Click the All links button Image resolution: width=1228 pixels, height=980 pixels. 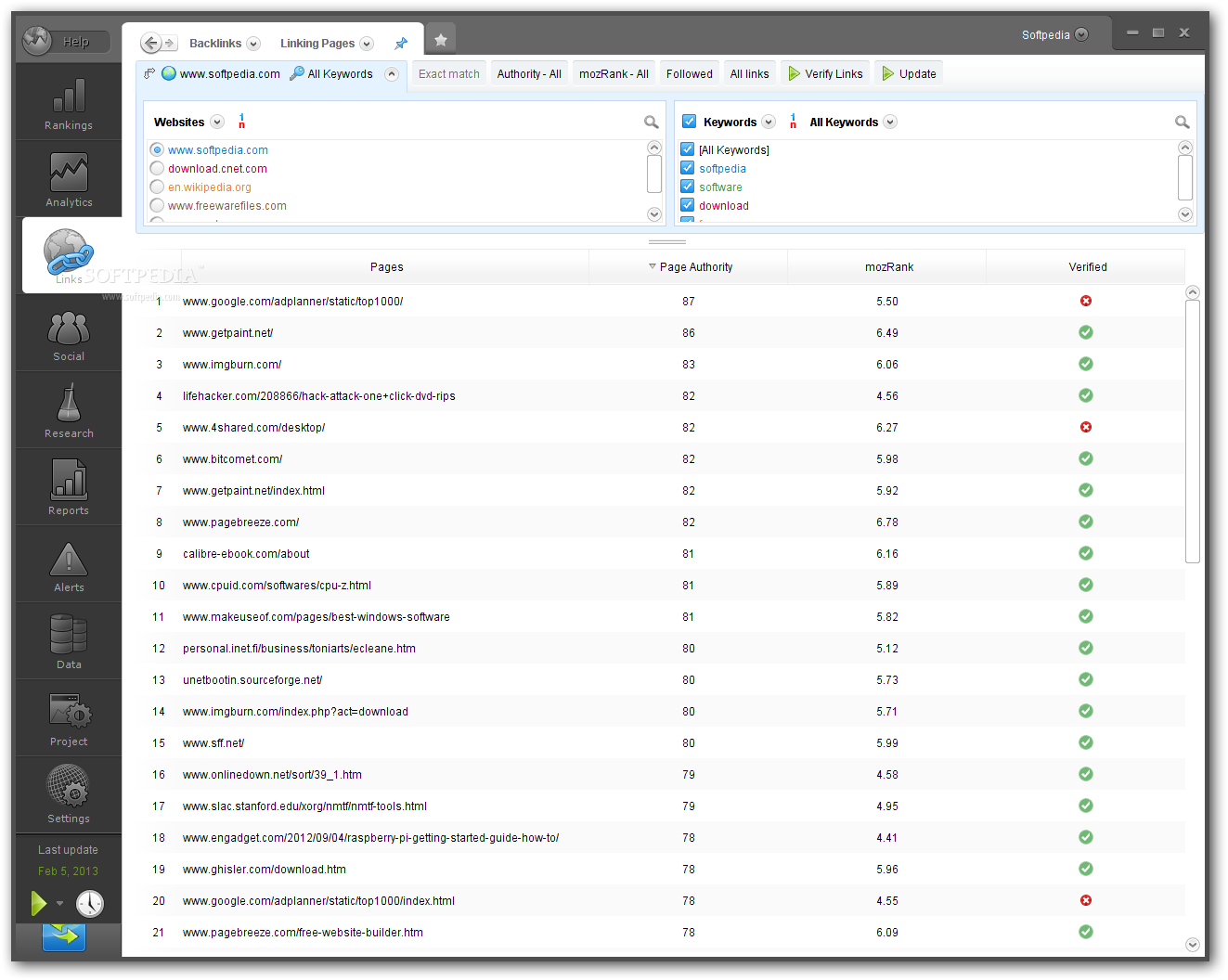coord(749,74)
